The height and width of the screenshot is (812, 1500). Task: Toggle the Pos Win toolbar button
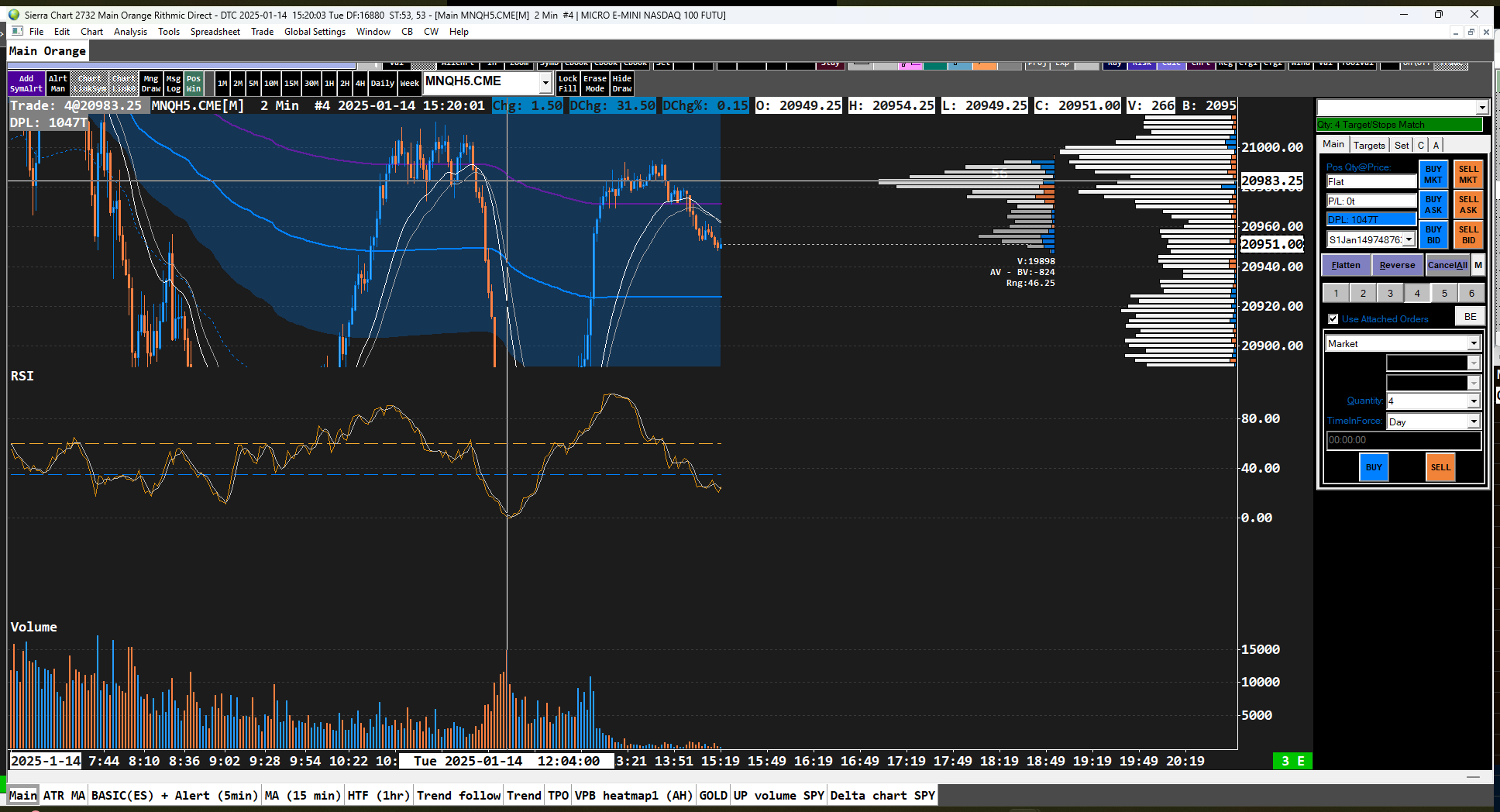tap(194, 84)
